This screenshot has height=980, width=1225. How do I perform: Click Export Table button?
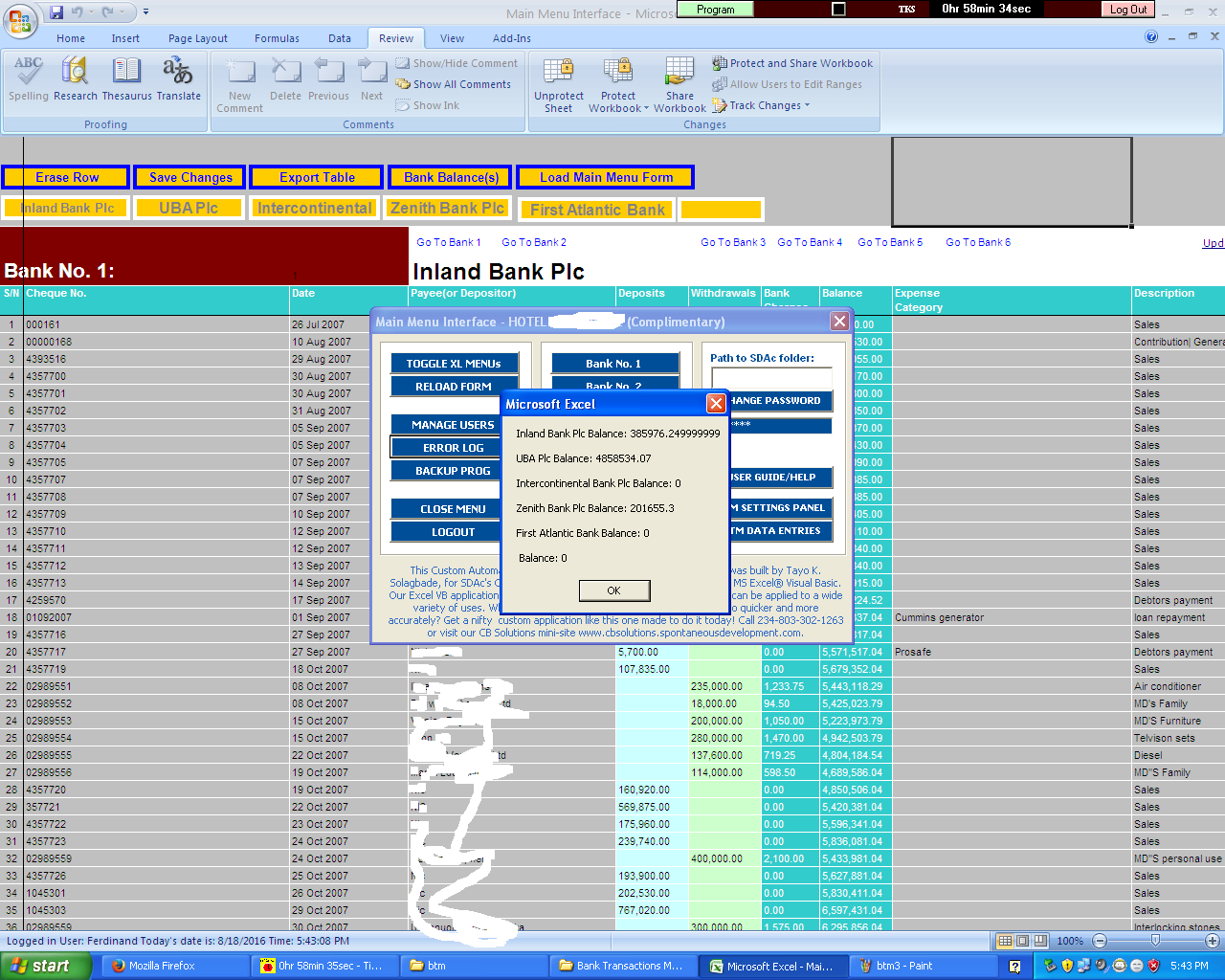317,177
